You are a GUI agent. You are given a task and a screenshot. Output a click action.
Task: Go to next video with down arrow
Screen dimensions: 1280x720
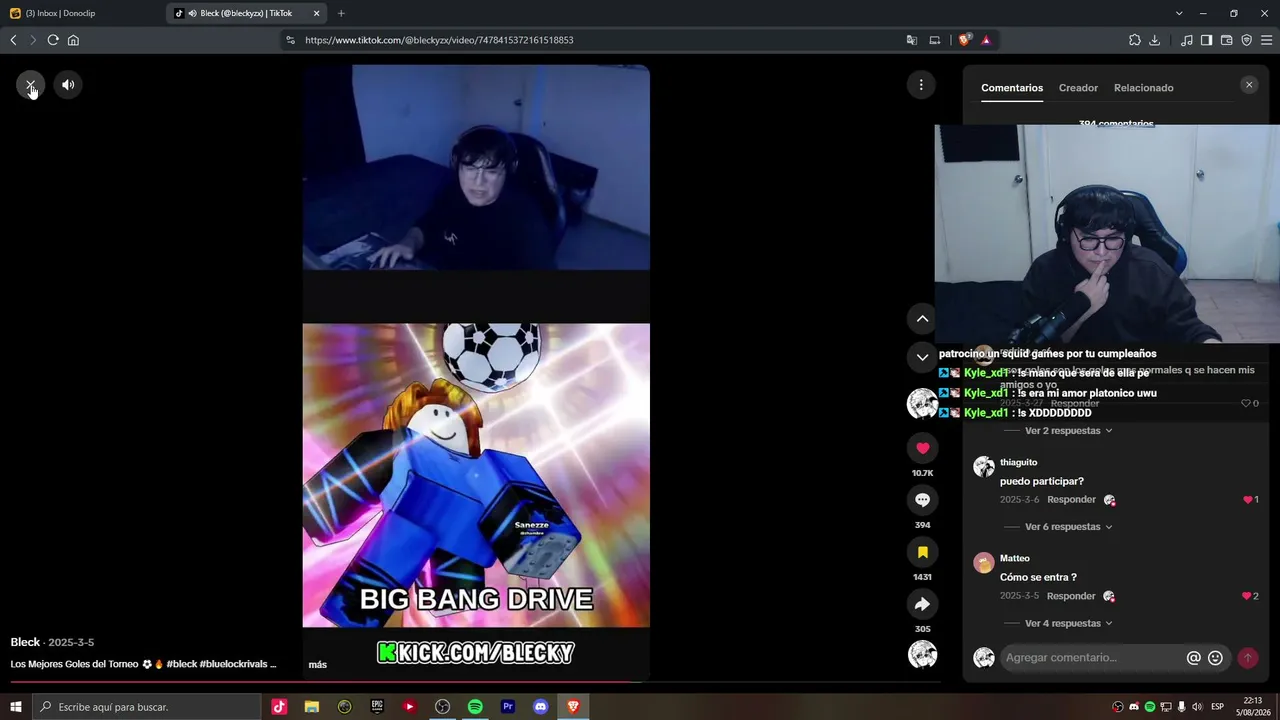(922, 357)
